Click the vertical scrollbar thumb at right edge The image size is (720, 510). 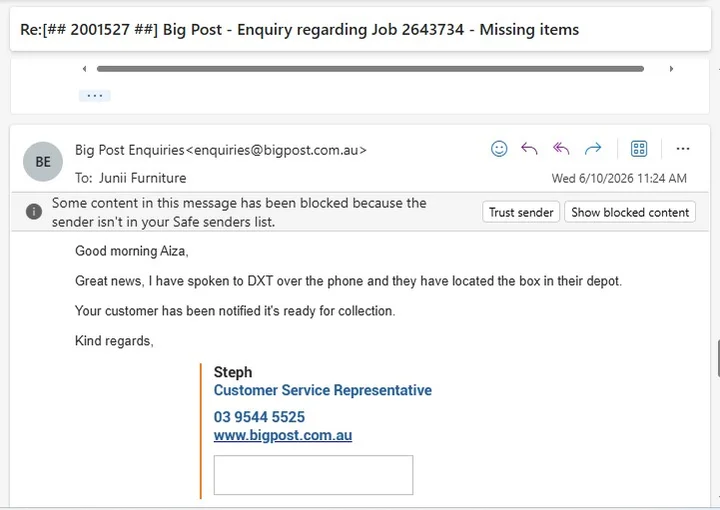(x=718, y=359)
